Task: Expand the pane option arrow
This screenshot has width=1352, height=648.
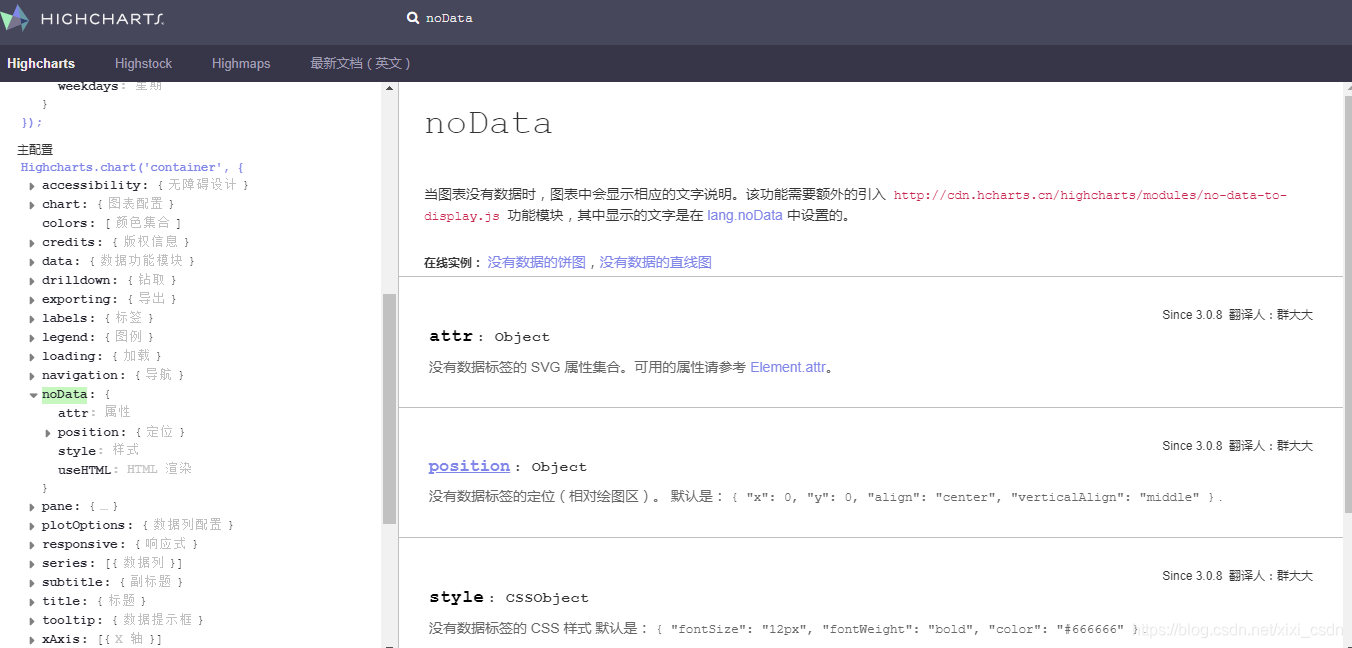Action: pos(32,508)
